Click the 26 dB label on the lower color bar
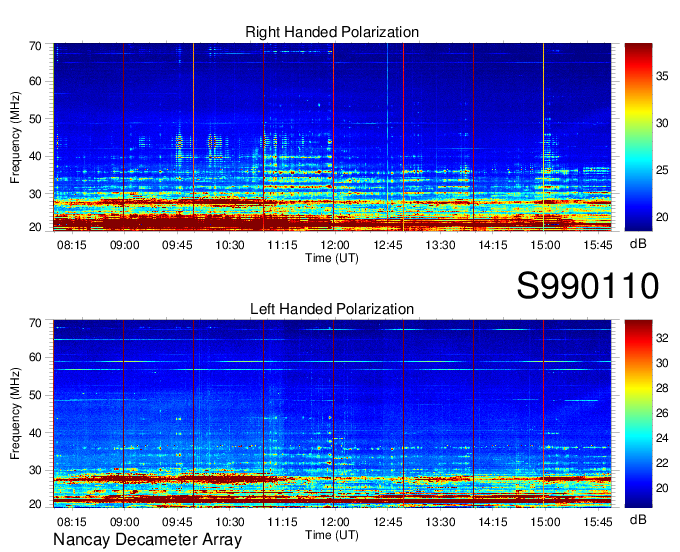Viewport: 680px width, 552px height. tap(662, 413)
